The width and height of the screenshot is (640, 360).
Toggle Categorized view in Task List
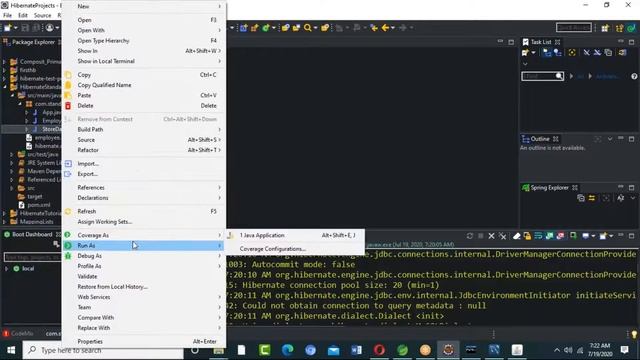pos(547,53)
